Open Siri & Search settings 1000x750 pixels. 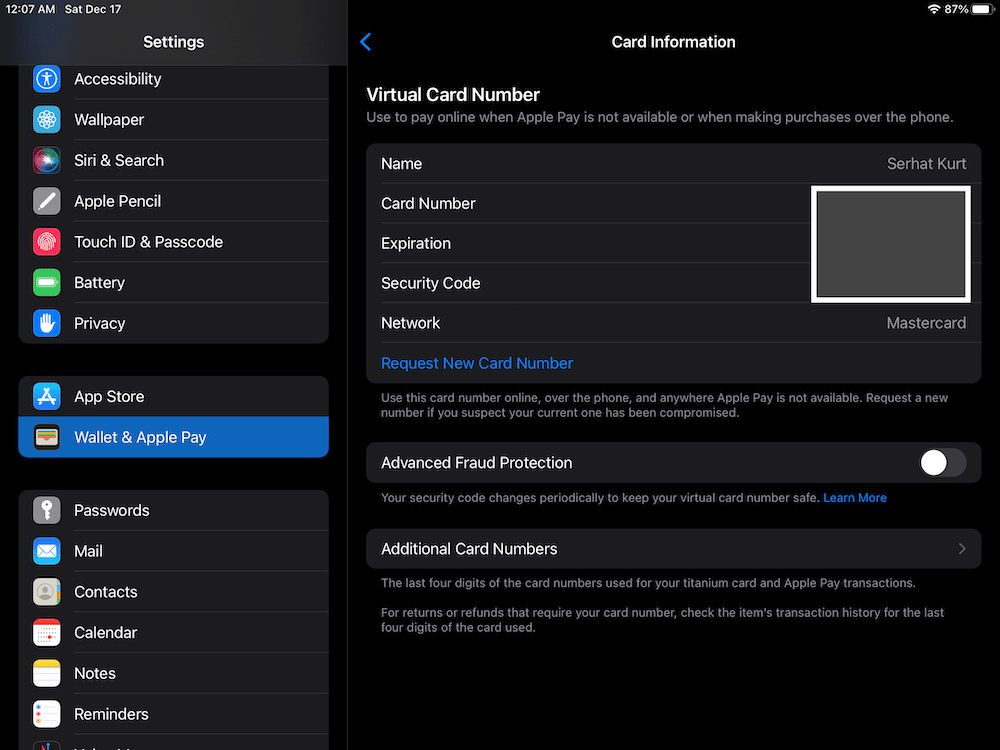click(173, 161)
